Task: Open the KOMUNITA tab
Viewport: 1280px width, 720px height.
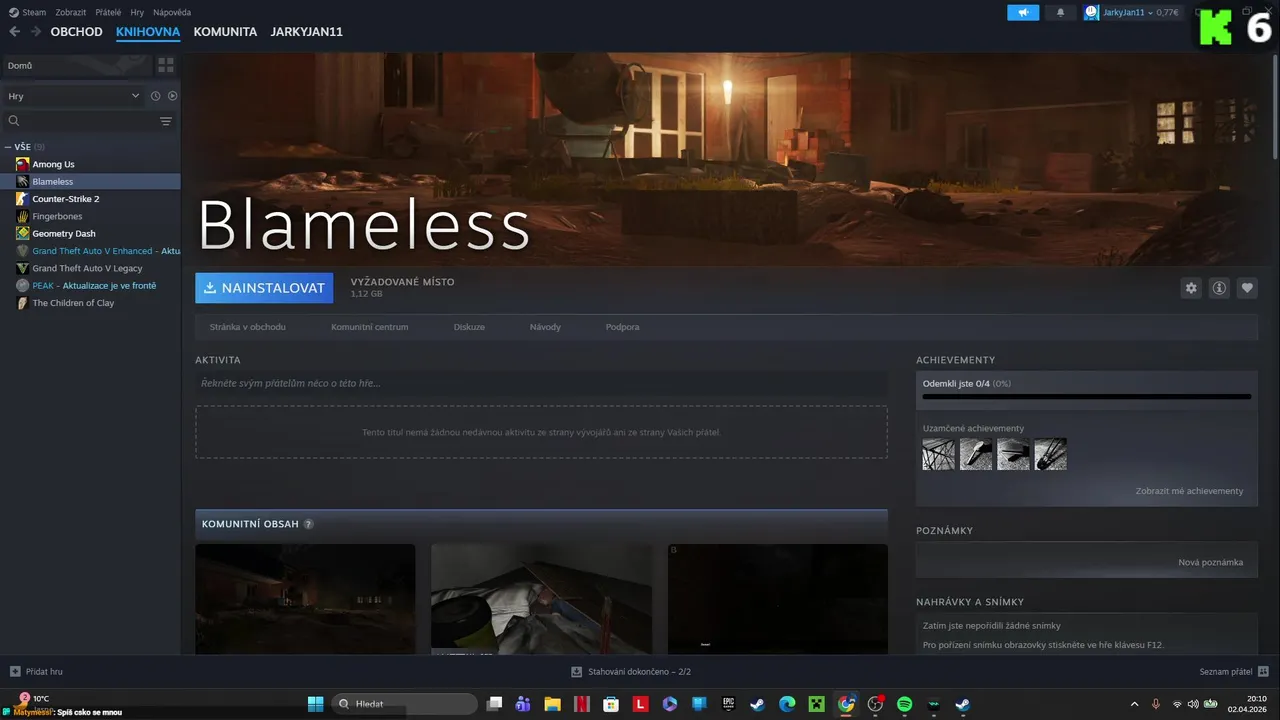Action: [x=225, y=32]
